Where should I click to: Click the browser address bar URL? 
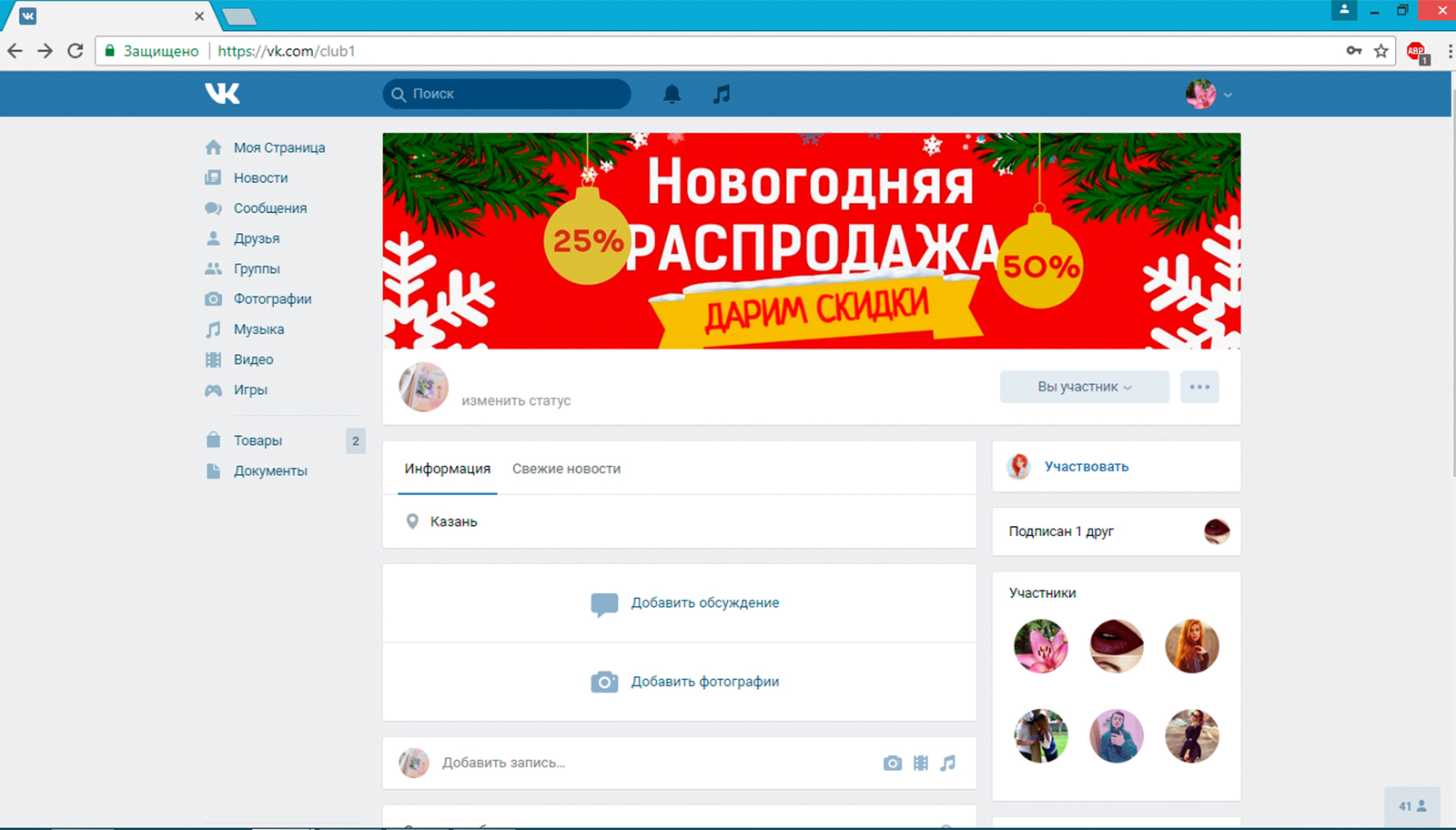(287, 51)
